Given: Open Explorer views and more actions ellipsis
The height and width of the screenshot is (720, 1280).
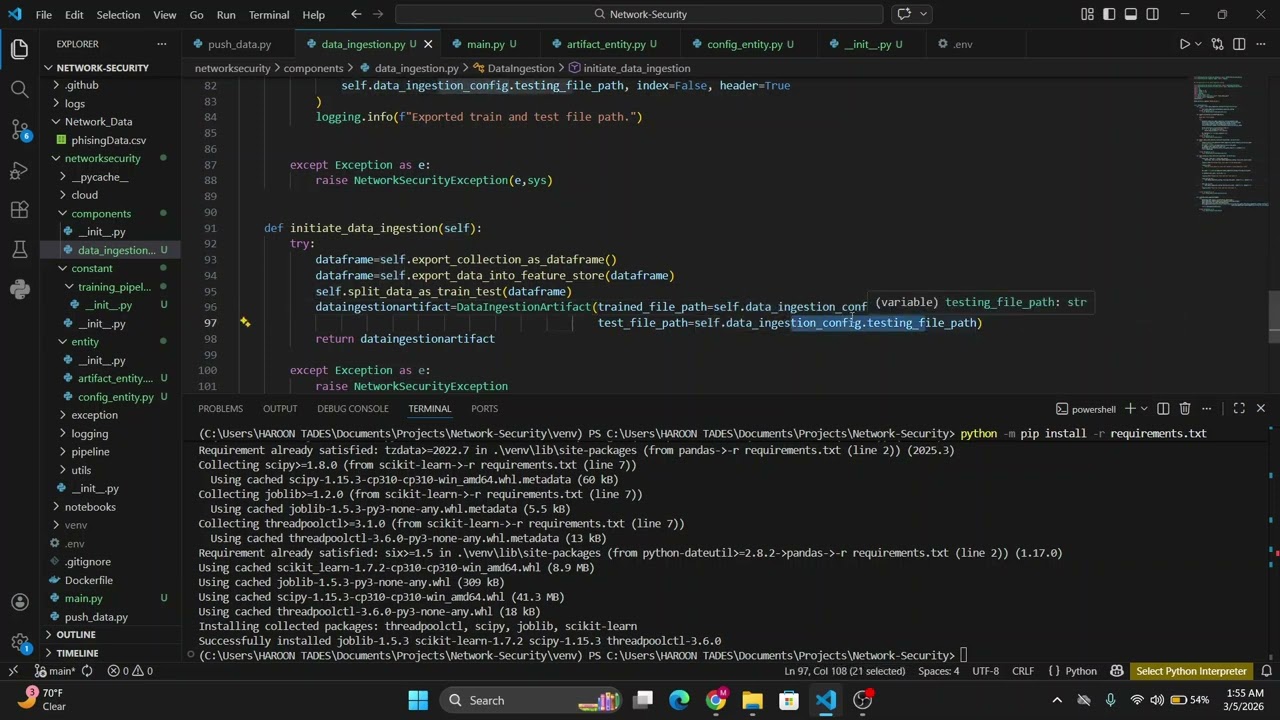Looking at the screenshot, I should click(162, 44).
